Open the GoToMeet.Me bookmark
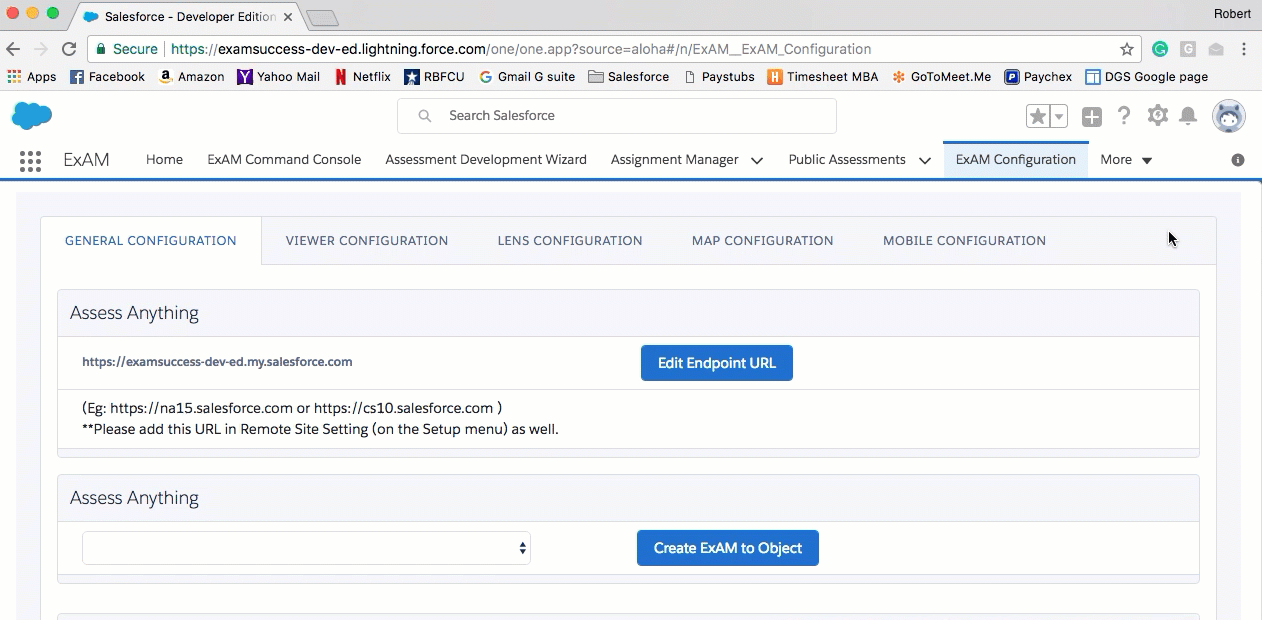 click(941, 77)
